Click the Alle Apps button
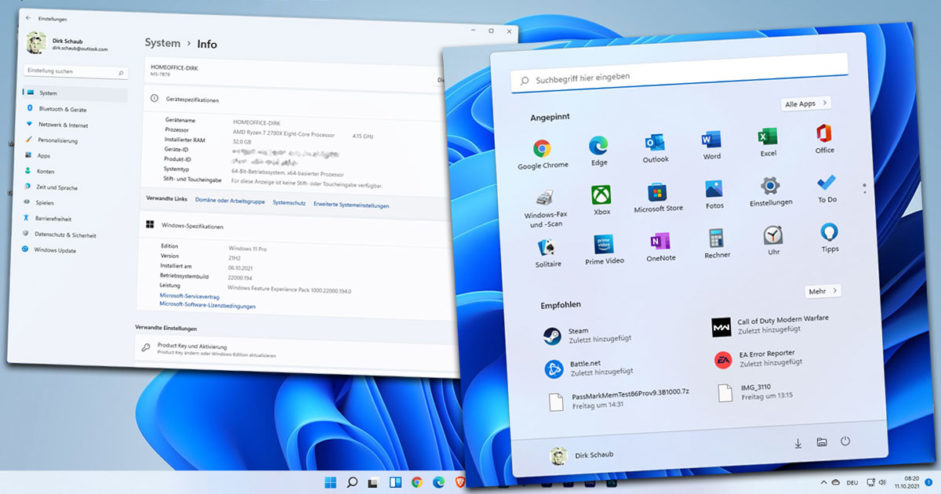 (x=805, y=104)
